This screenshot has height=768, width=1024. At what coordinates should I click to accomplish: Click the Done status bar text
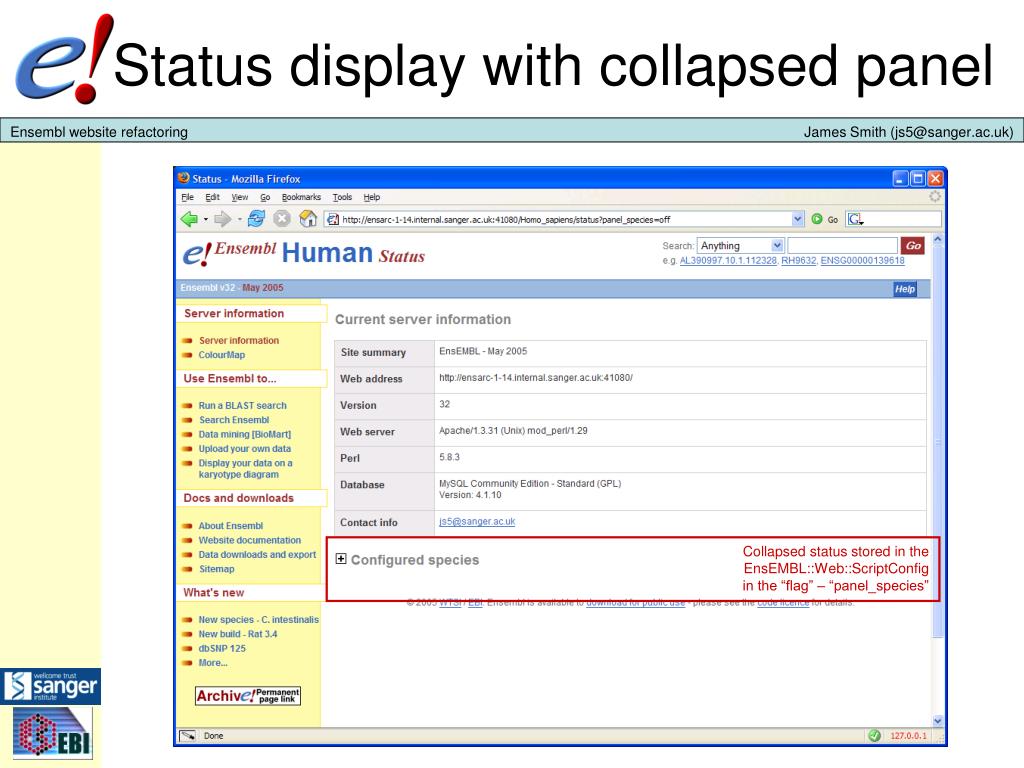[214, 736]
